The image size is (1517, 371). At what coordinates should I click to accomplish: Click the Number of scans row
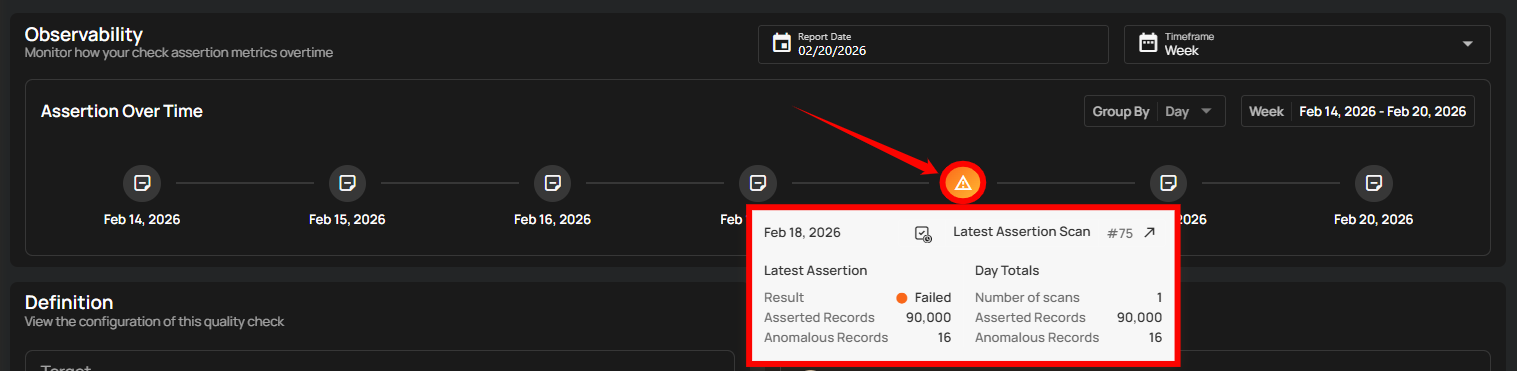[1068, 297]
